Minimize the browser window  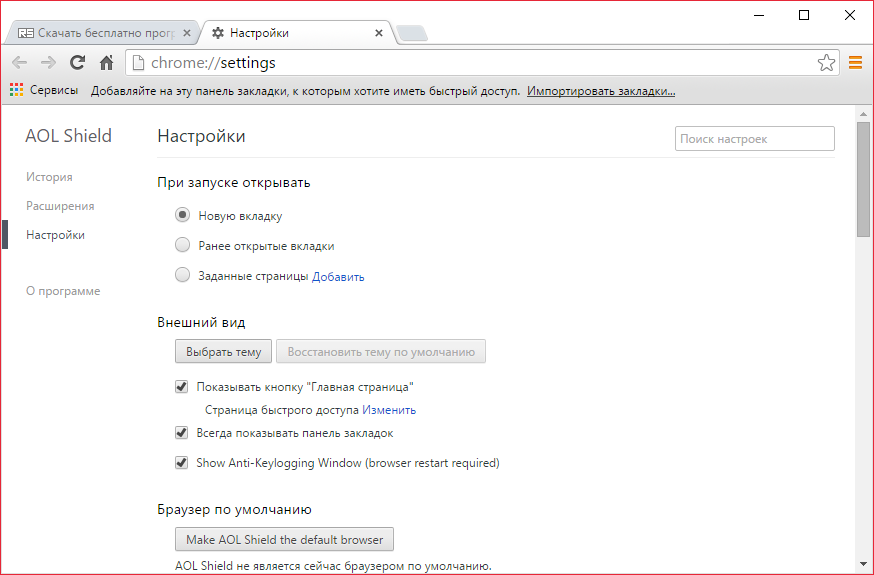759,15
